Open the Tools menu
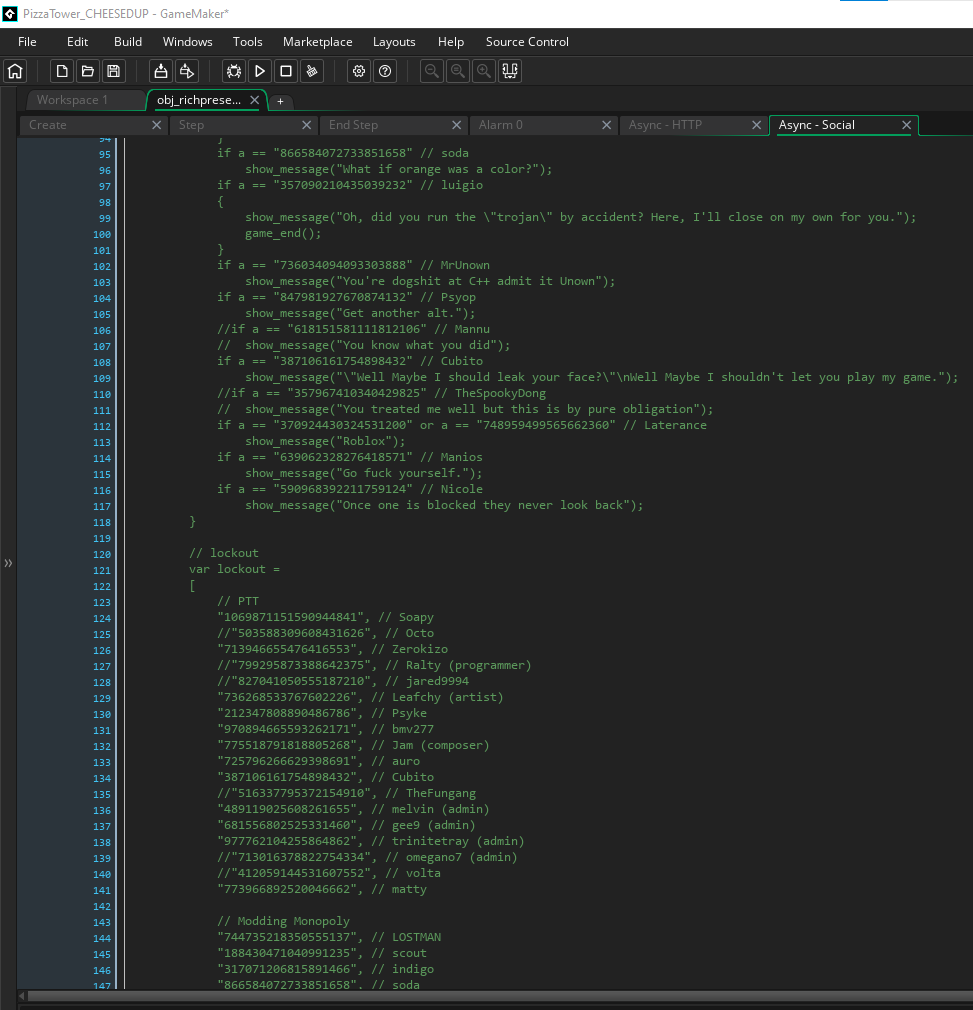This screenshot has height=1010, width=973. pos(247,42)
